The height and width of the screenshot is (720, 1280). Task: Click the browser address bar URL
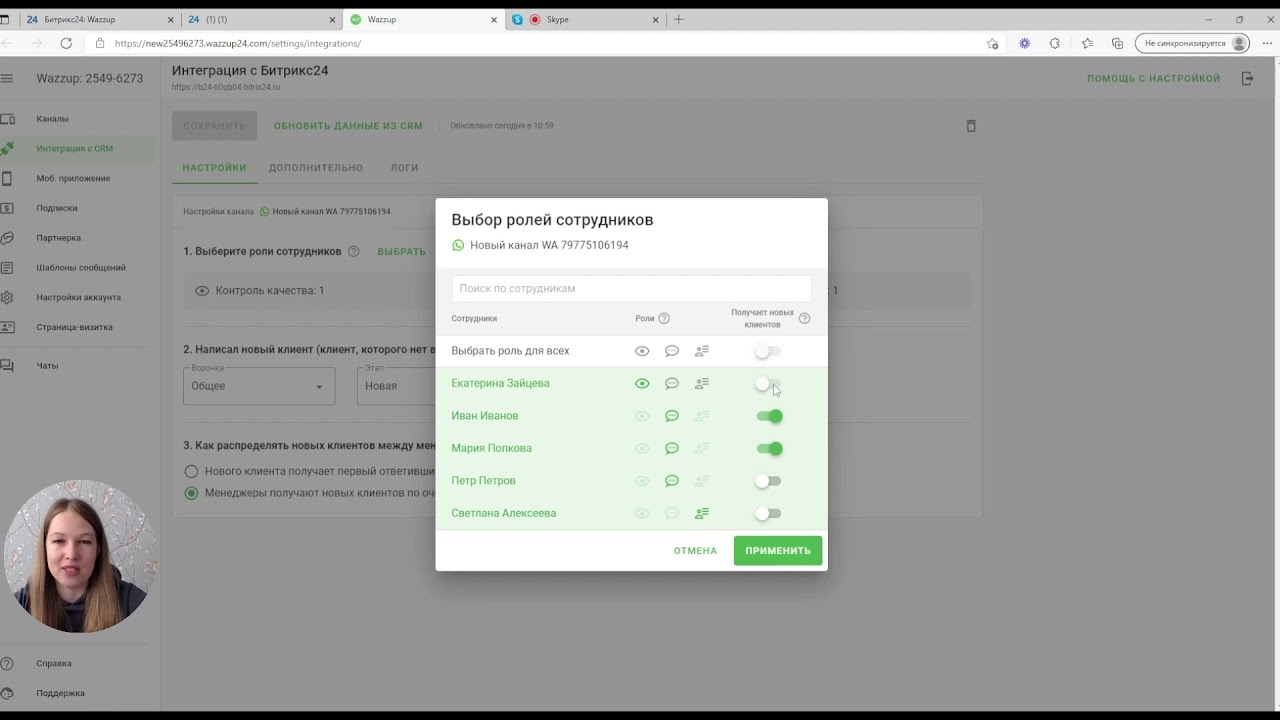coord(238,44)
